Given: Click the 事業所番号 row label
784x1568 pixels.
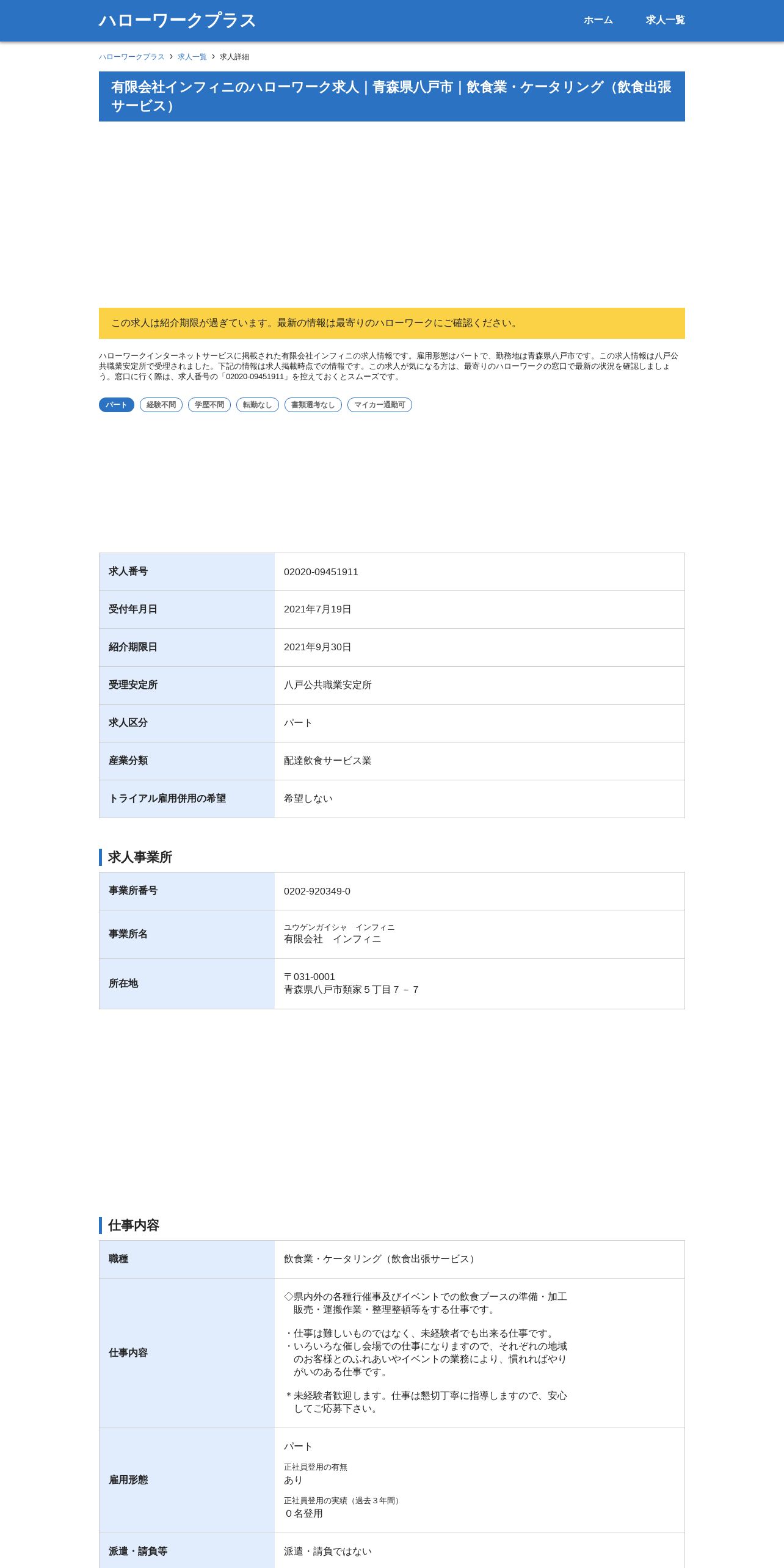Looking at the screenshot, I should 133,891.
